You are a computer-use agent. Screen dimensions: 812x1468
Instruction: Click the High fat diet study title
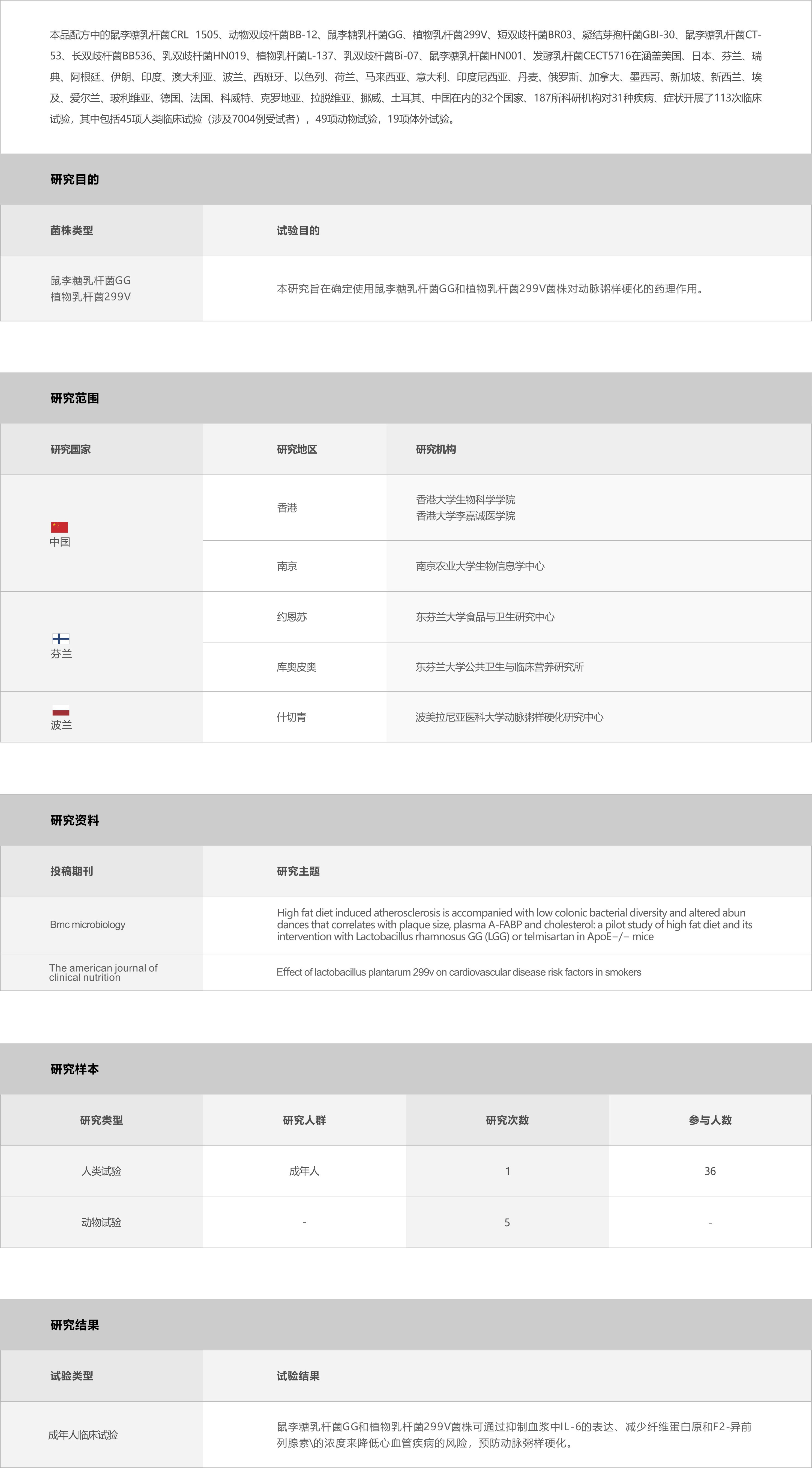click(x=514, y=924)
